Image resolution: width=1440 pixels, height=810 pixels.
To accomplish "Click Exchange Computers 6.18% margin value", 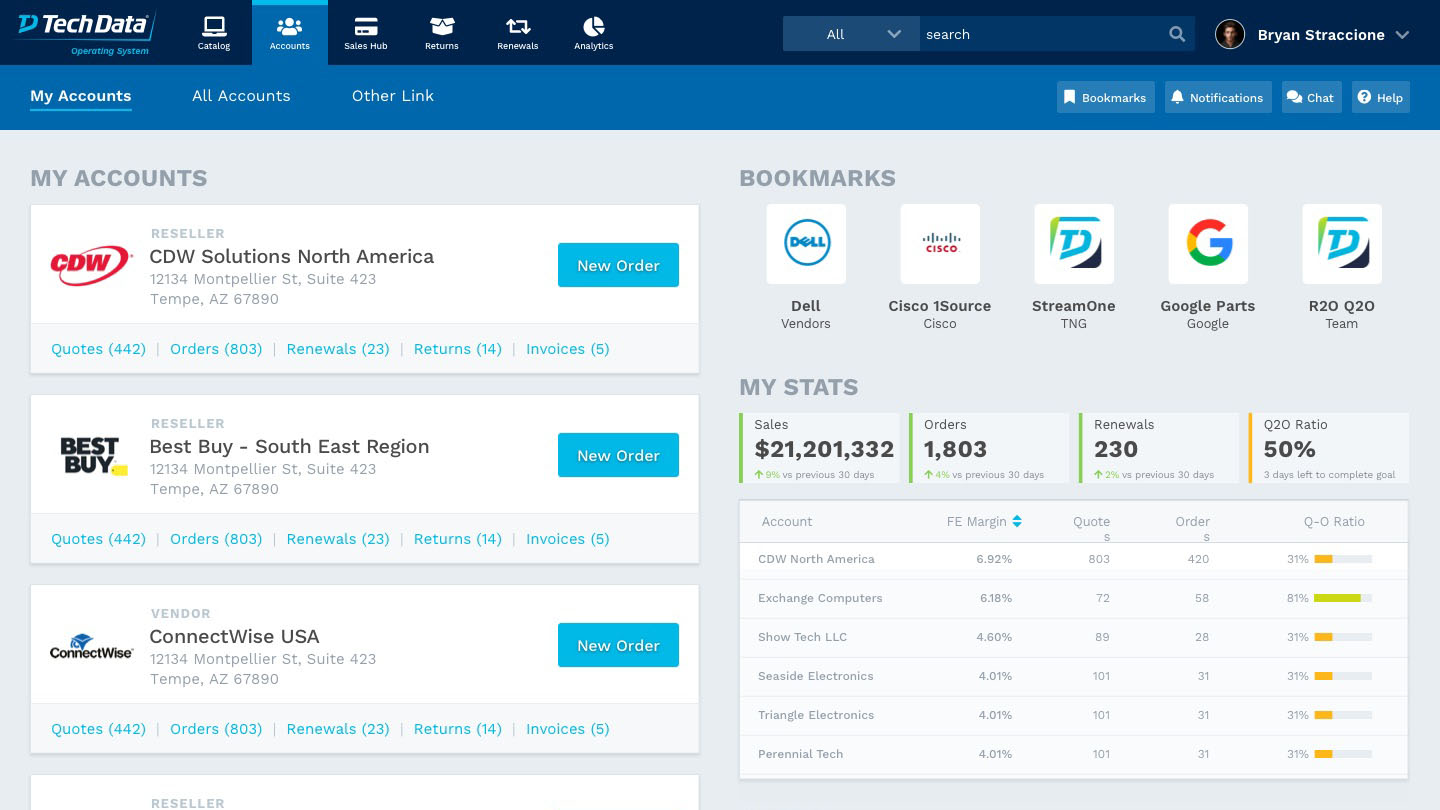I will point(995,598).
